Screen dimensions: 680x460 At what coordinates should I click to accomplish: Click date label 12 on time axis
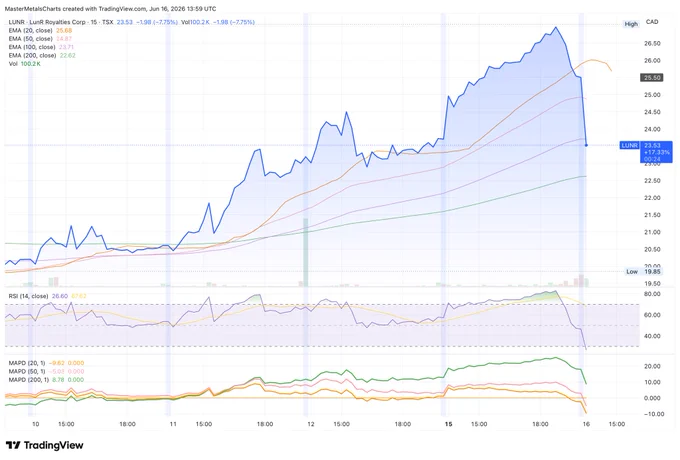pyautogui.click(x=311, y=424)
